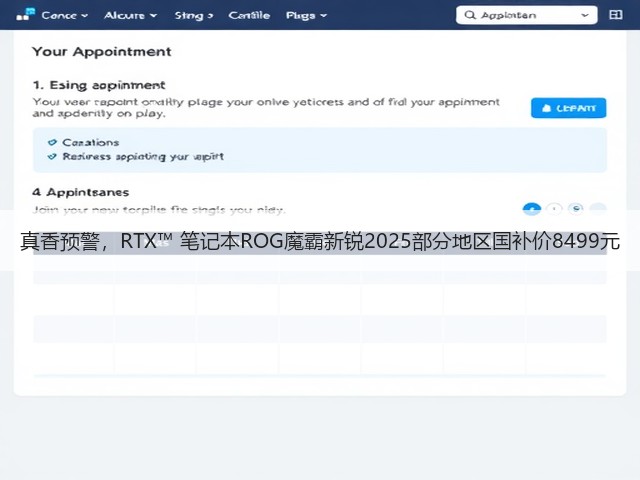Expand the Alcure menu
Screen dimensions: 640x480
(x=130, y=16)
